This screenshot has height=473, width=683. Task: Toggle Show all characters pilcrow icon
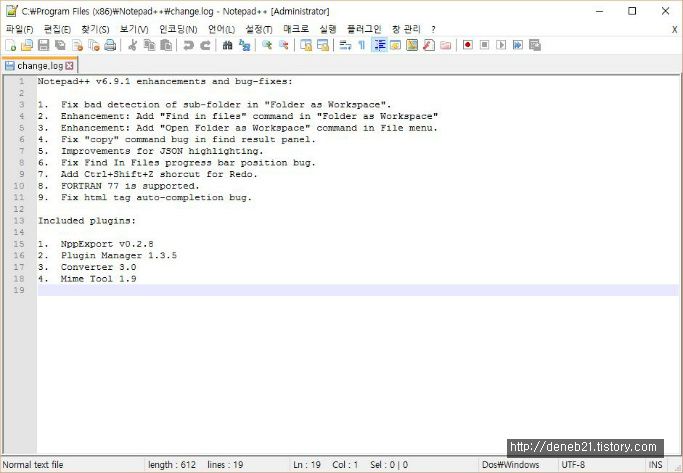pos(362,45)
